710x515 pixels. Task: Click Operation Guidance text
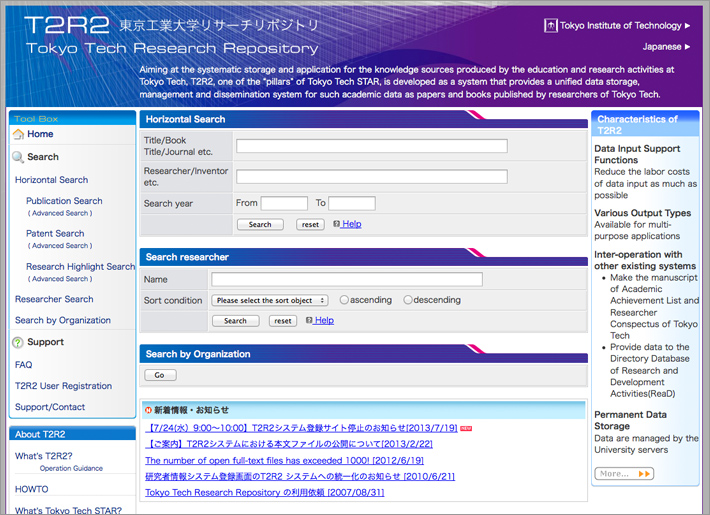71,468
